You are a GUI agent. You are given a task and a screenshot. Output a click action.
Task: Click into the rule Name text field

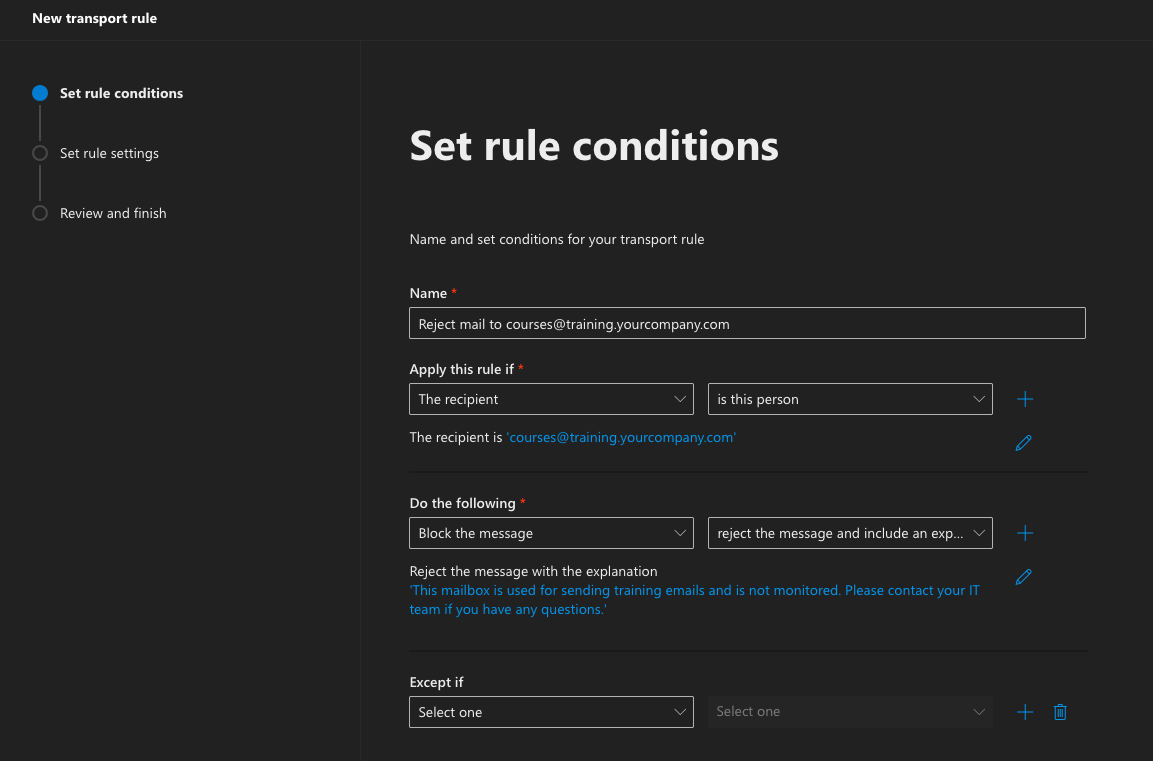coord(747,324)
